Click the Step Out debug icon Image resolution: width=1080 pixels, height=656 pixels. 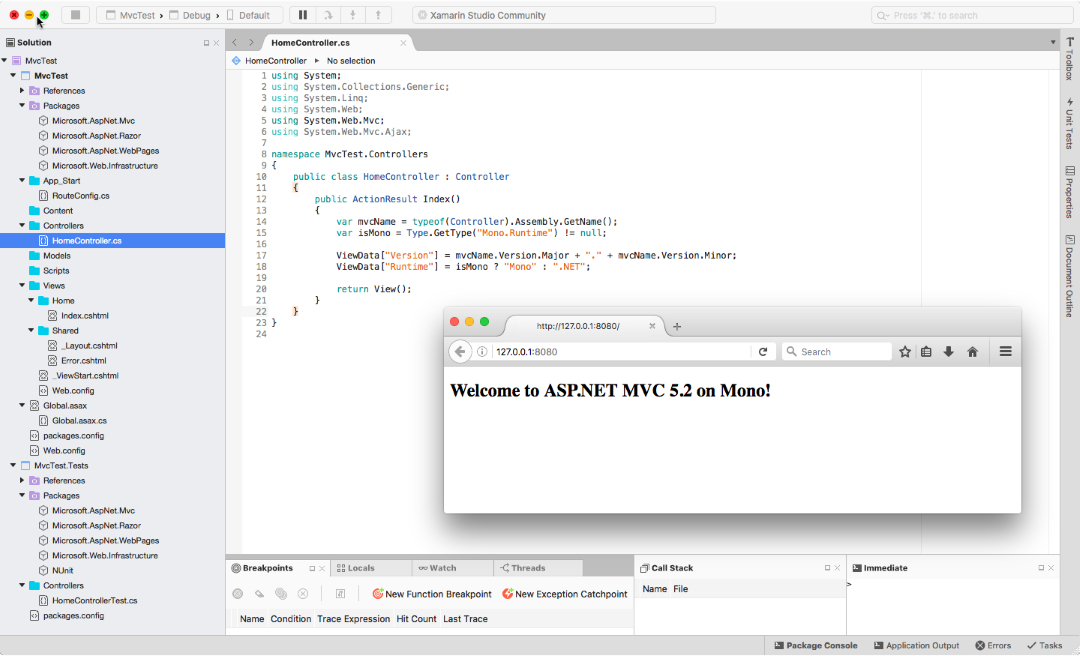(x=378, y=14)
